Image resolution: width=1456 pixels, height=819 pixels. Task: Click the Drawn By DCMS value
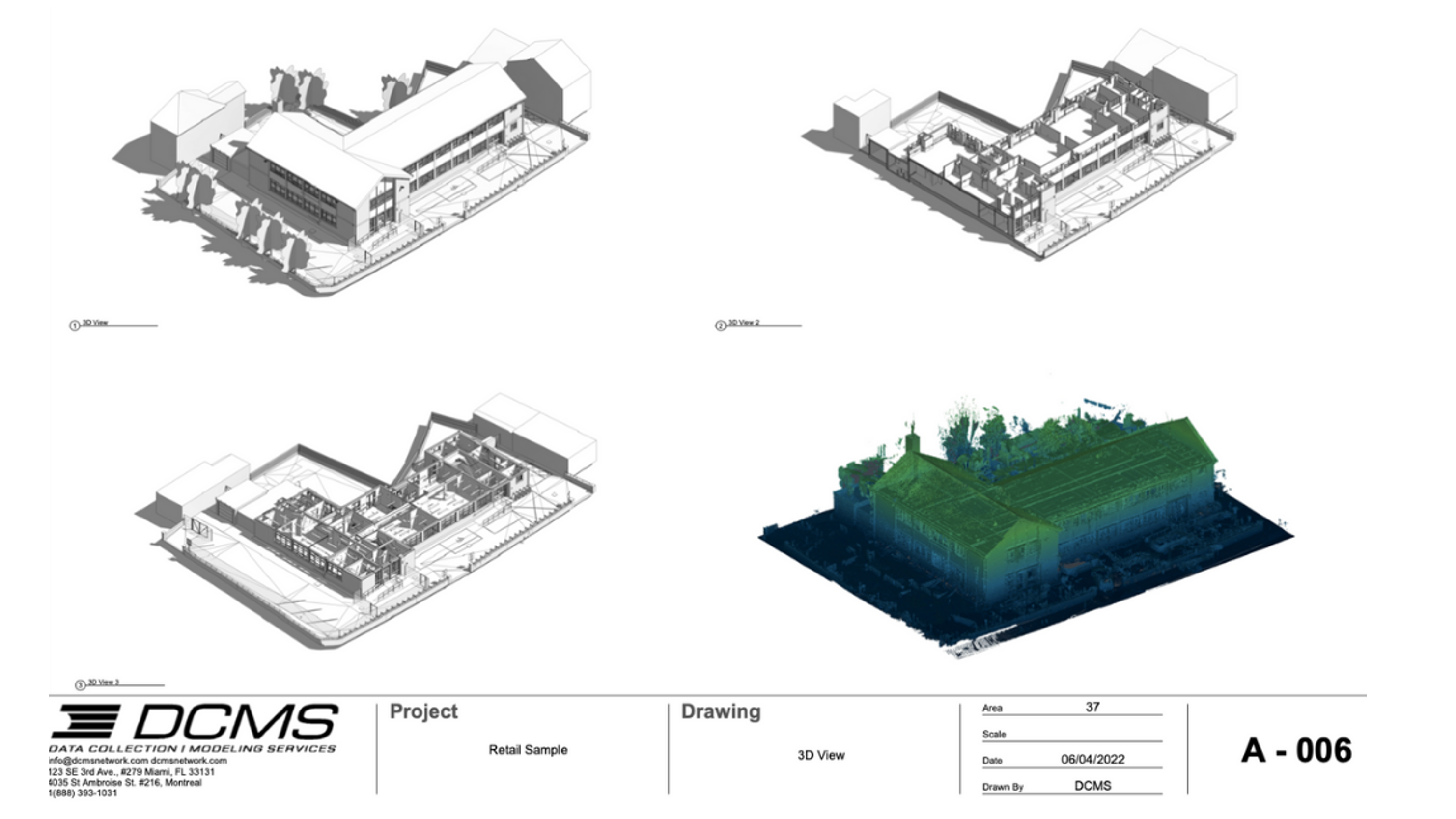tap(1092, 786)
